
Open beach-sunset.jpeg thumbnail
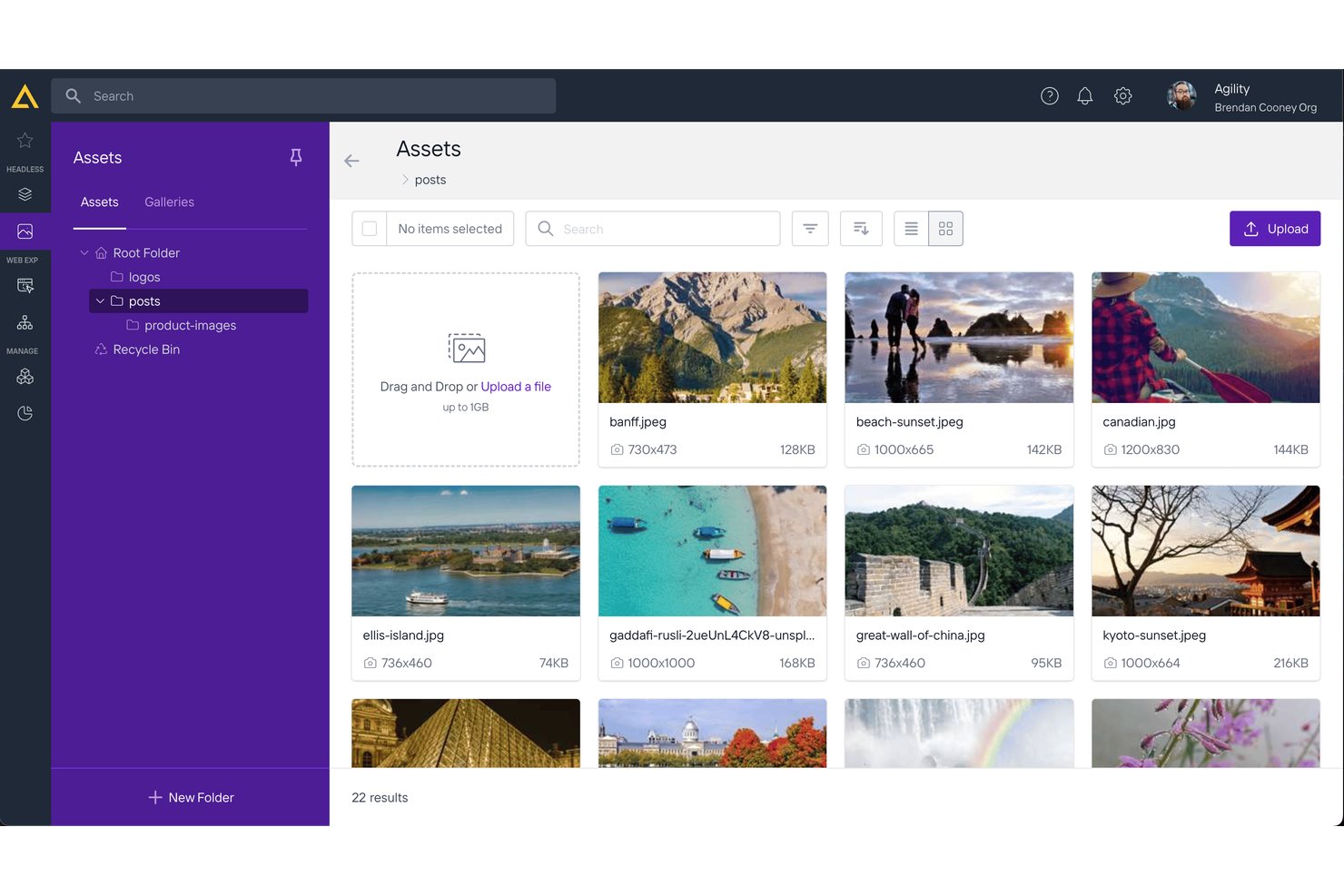[x=959, y=338]
